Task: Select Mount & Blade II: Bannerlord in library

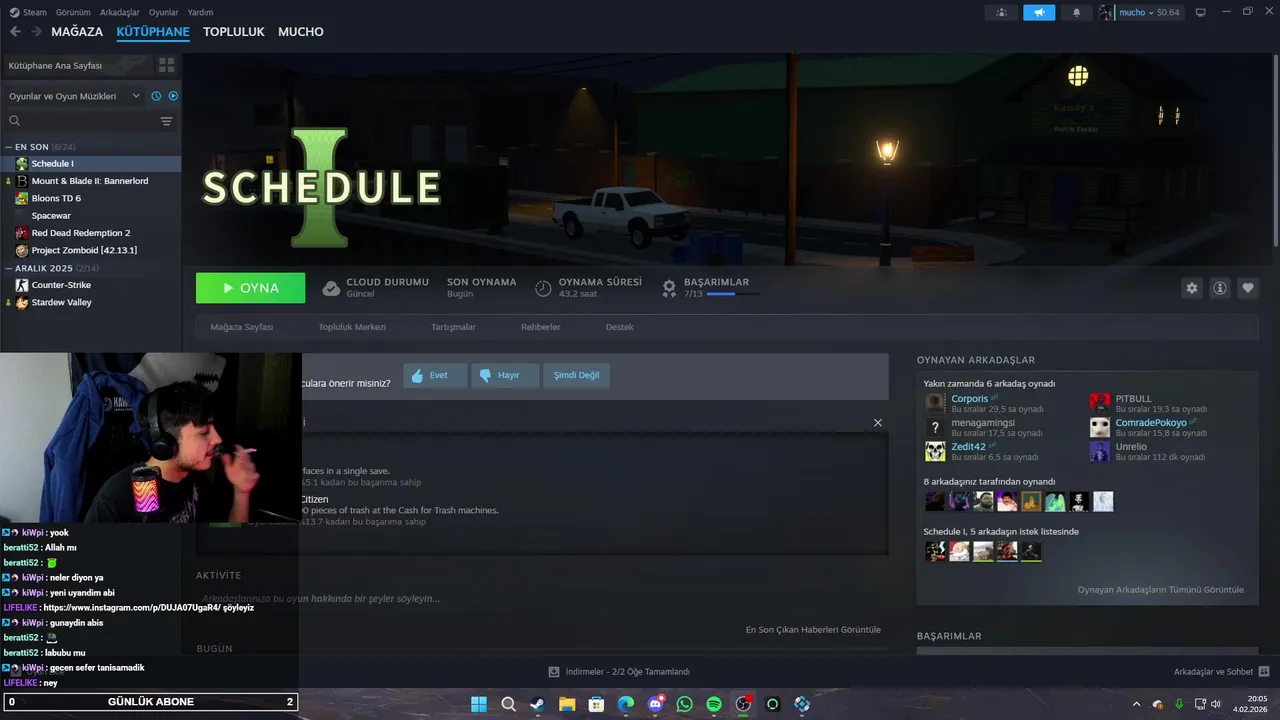Action: click(x=90, y=181)
